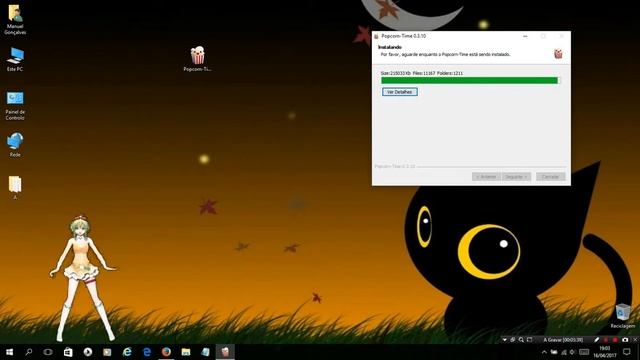
Task: Click the Ver Detalhes button
Action: (400, 92)
